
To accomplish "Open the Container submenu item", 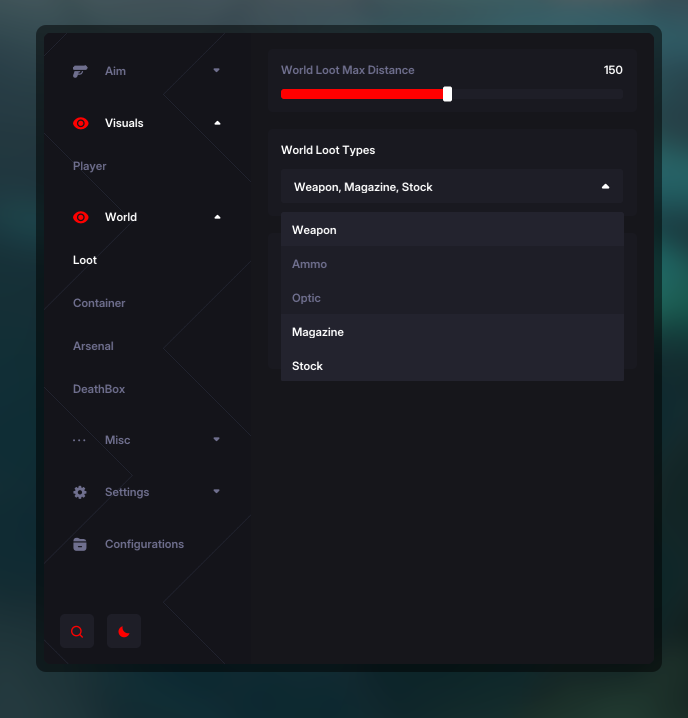I will coord(99,303).
